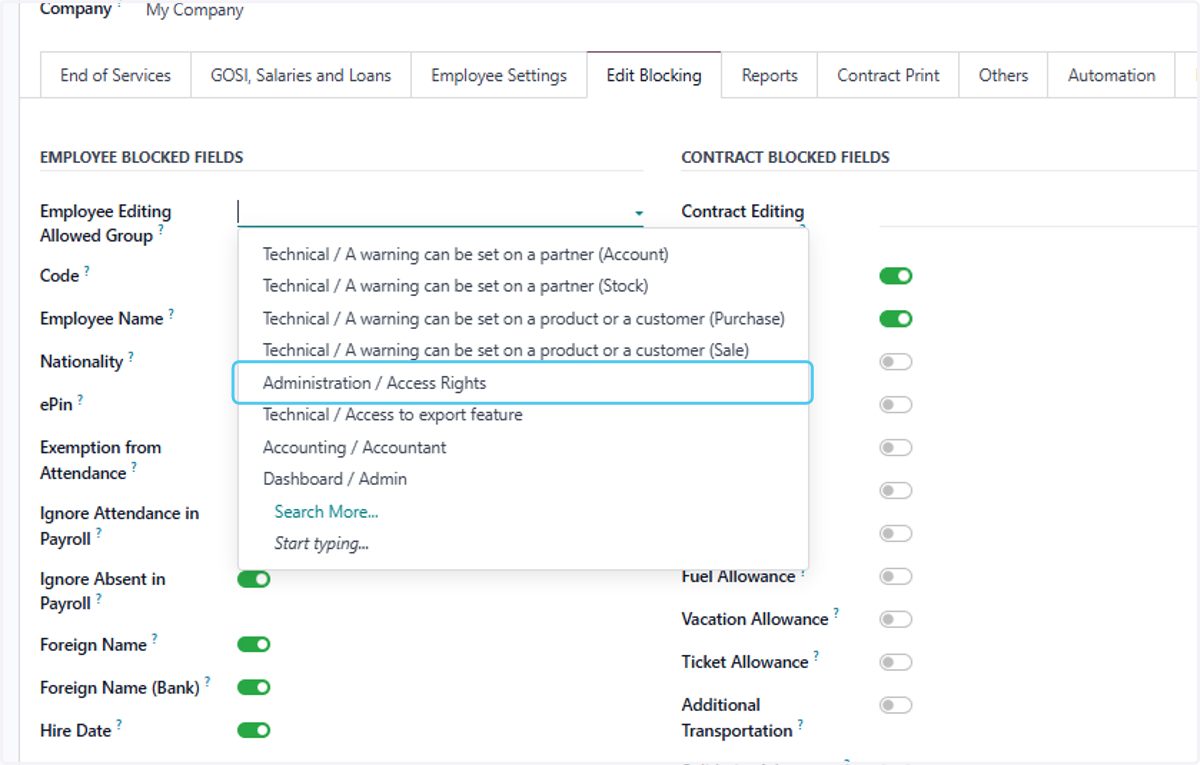The width and height of the screenshot is (1200, 765).
Task: Click help icon next to Employee Name
Action: [x=171, y=313]
